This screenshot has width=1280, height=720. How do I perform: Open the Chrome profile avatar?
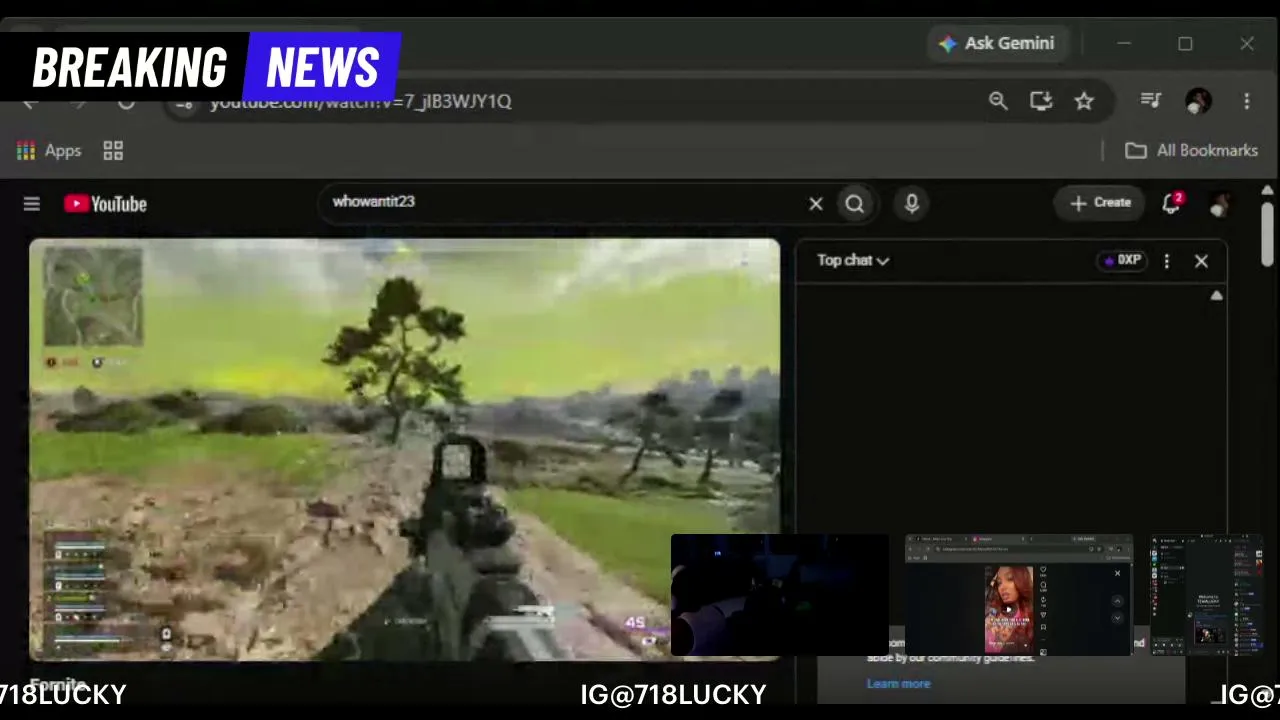(1198, 100)
